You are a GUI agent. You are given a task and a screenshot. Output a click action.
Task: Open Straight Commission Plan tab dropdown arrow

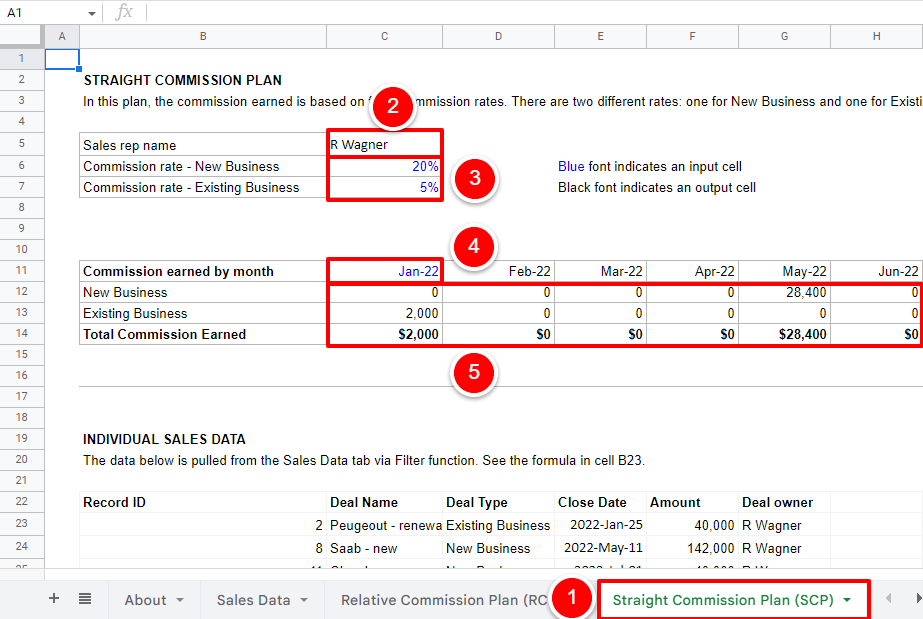tap(847, 600)
